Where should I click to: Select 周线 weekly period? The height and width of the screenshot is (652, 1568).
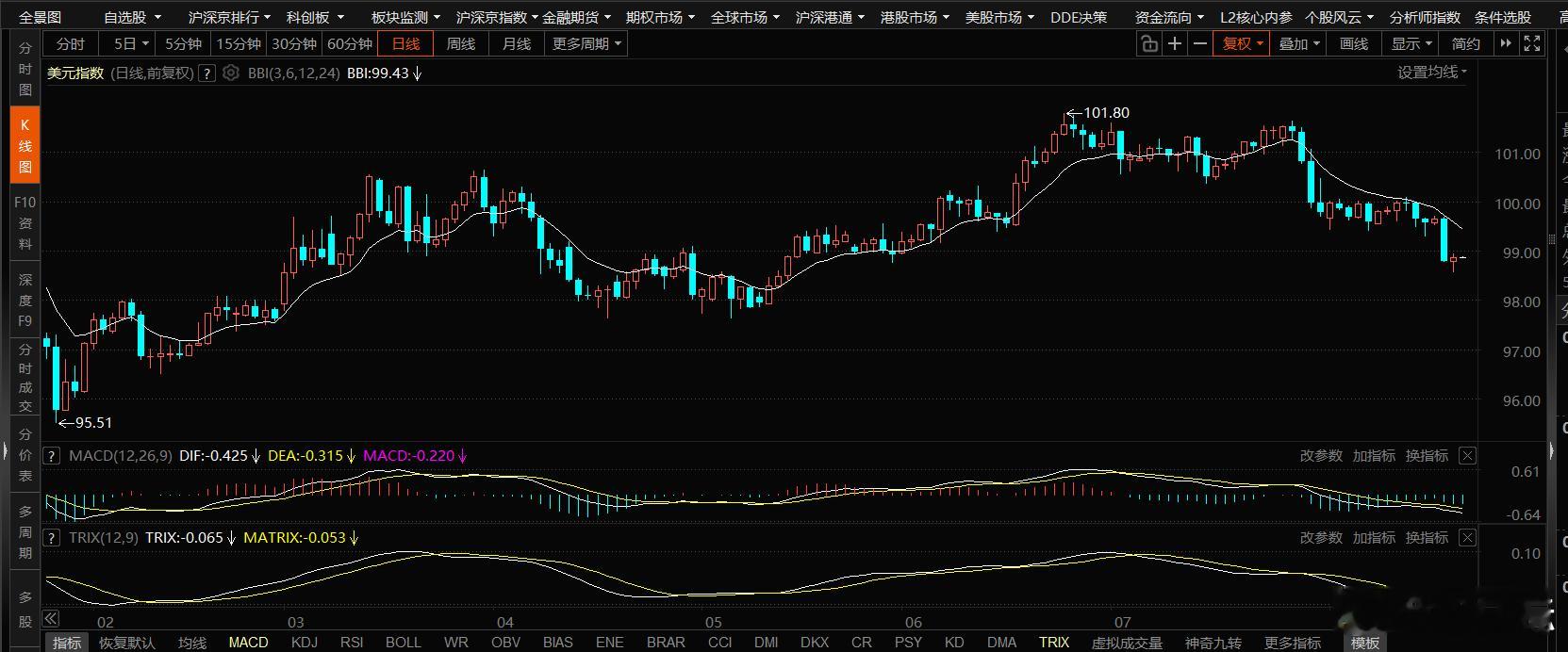[x=461, y=43]
